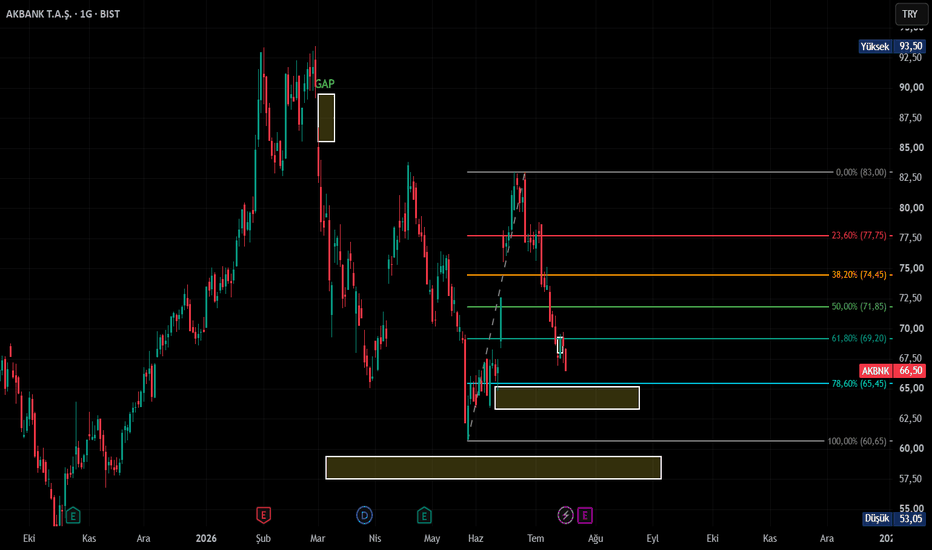This screenshot has height=550, width=932.
Task: Click the 80,00 price axis label
Action: pos(911,208)
